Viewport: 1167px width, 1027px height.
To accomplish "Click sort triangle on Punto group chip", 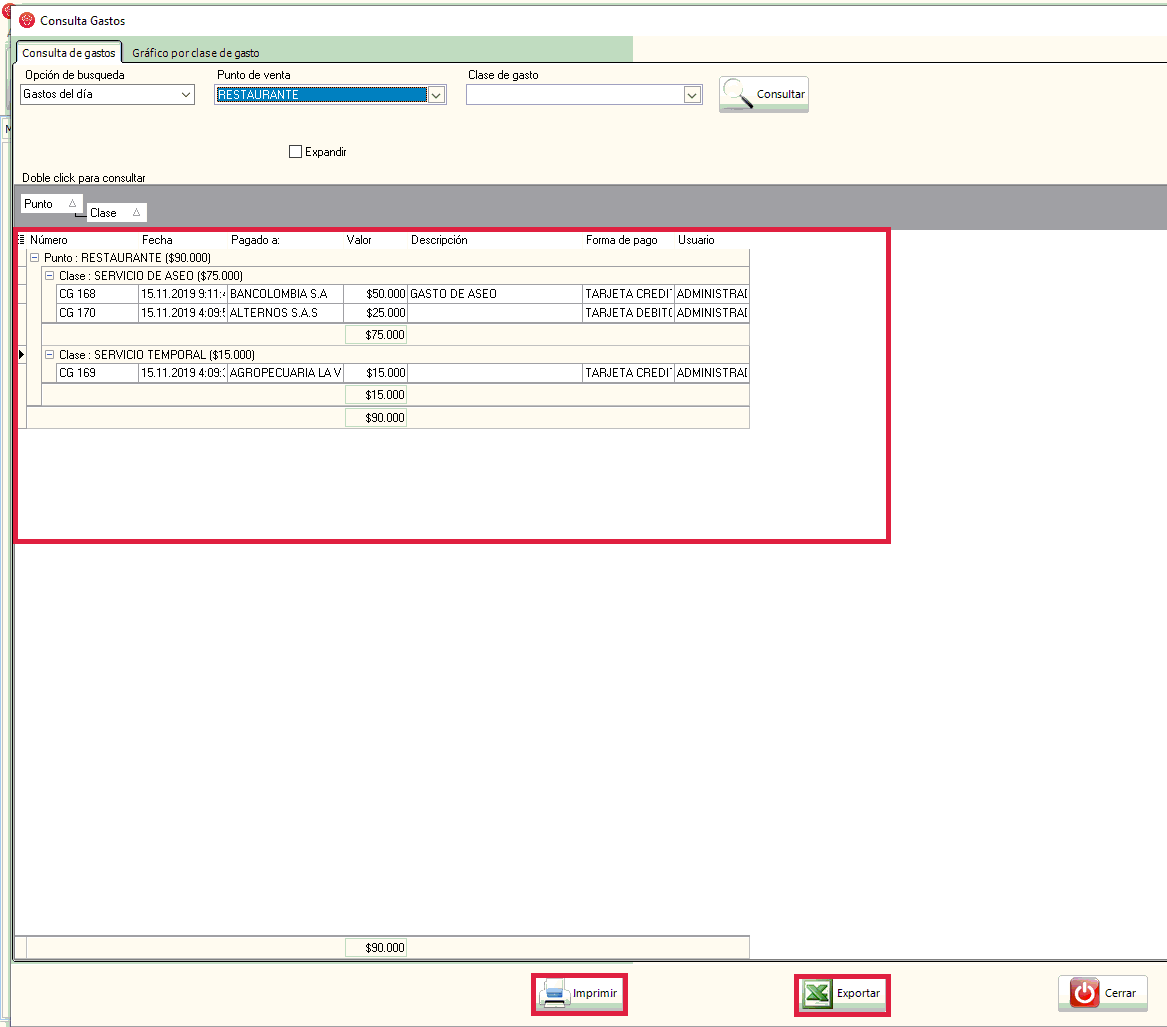I will pyautogui.click(x=72, y=203).
